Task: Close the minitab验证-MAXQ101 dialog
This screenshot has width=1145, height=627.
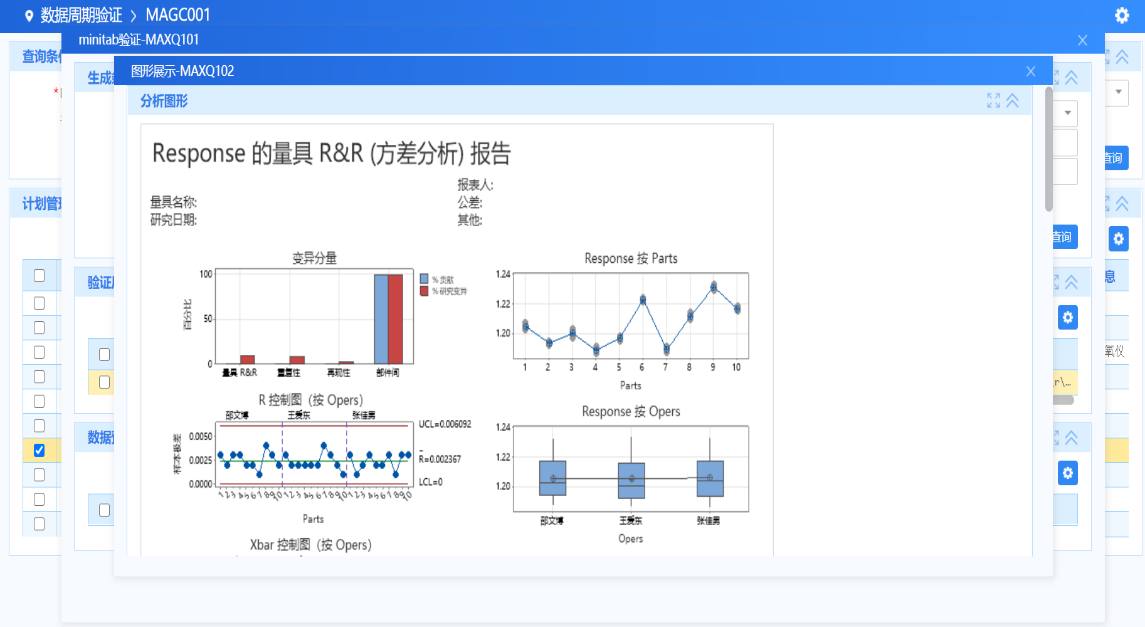Action: [1082, 40]
